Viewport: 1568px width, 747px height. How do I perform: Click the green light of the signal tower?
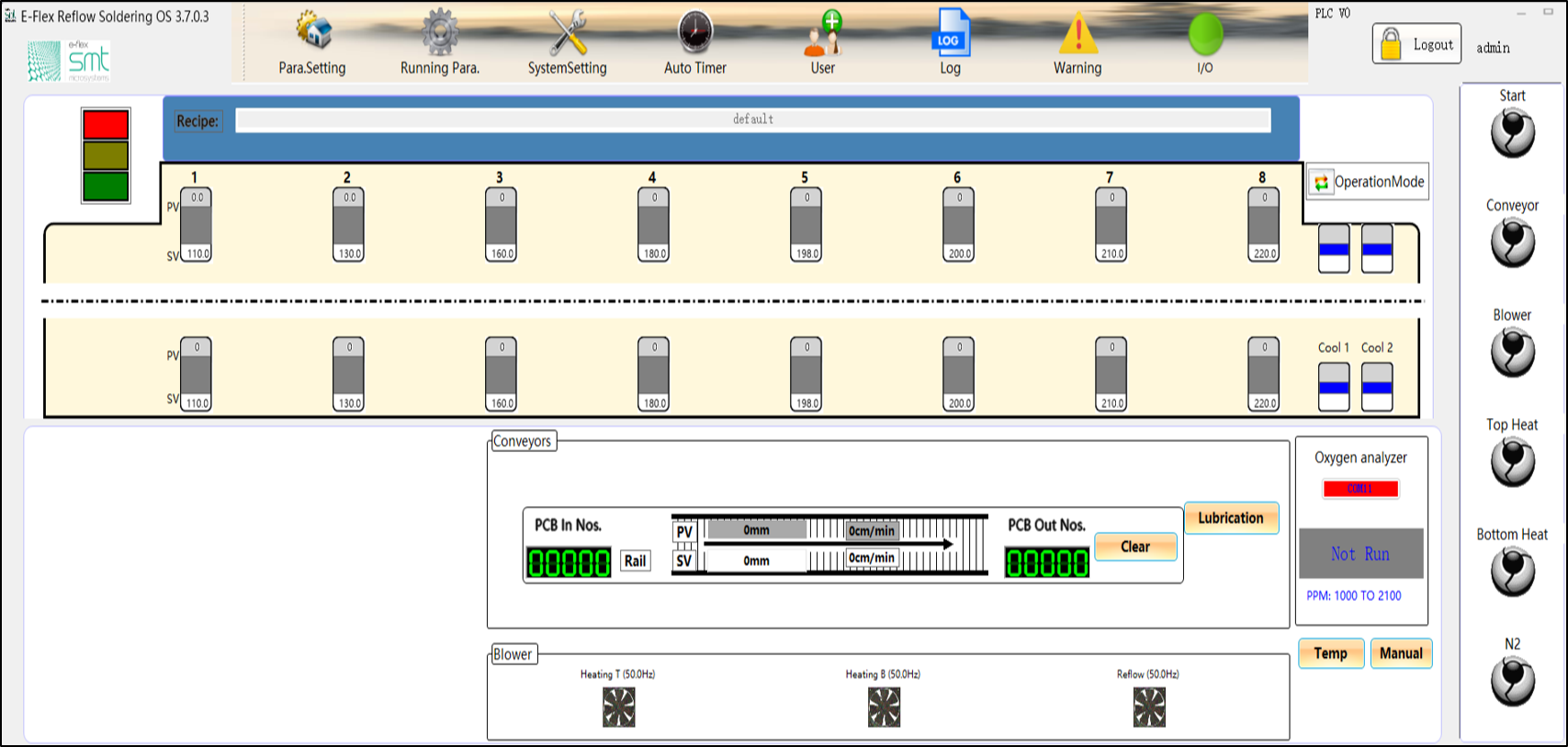click(106, 187)
